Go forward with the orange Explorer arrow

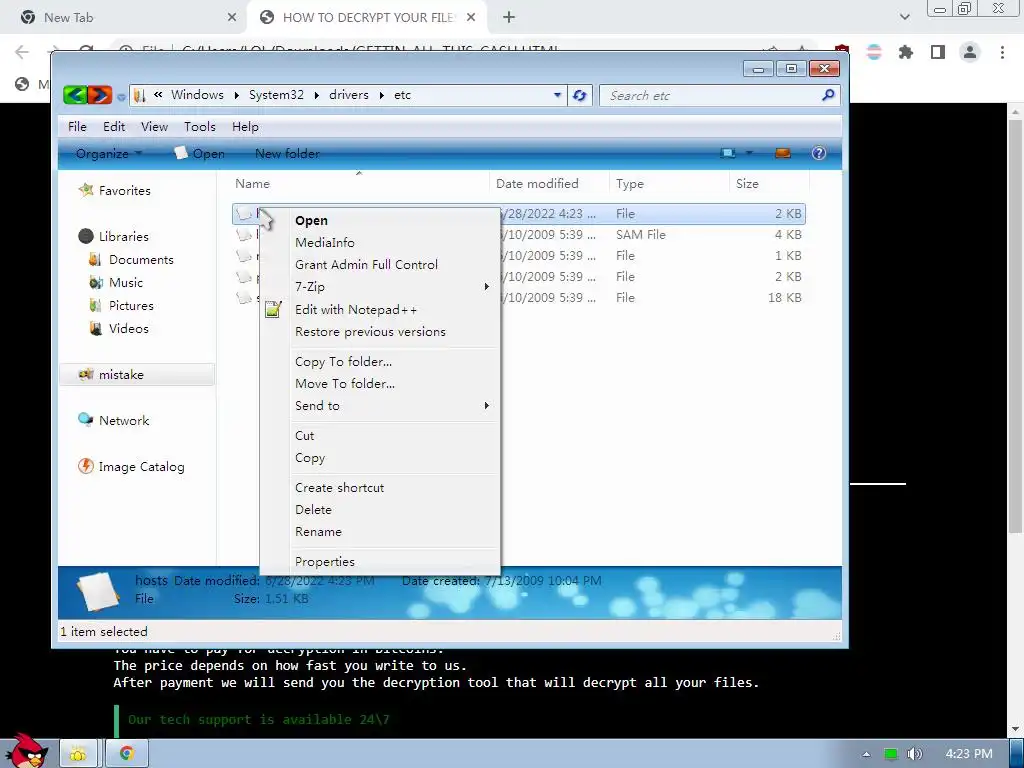(x=100, y=95)
